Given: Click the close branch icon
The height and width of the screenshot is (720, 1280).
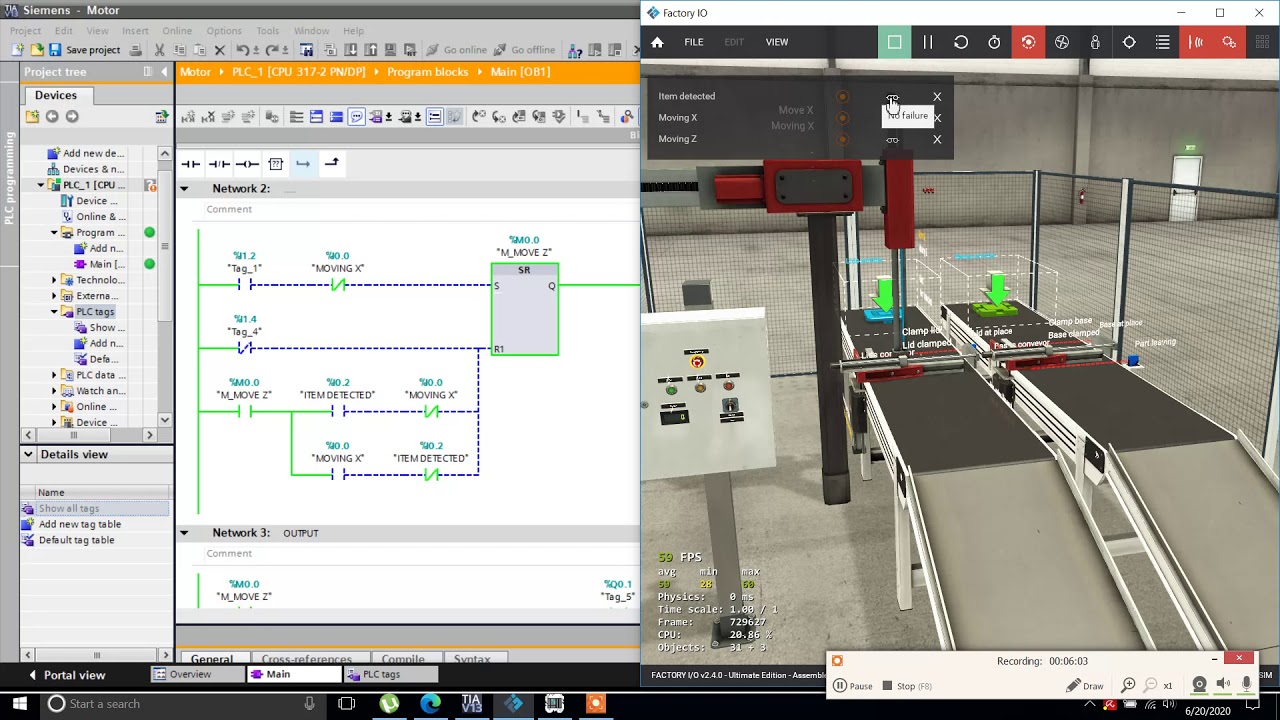Looking at the screenshot, I should coord(331,164).
